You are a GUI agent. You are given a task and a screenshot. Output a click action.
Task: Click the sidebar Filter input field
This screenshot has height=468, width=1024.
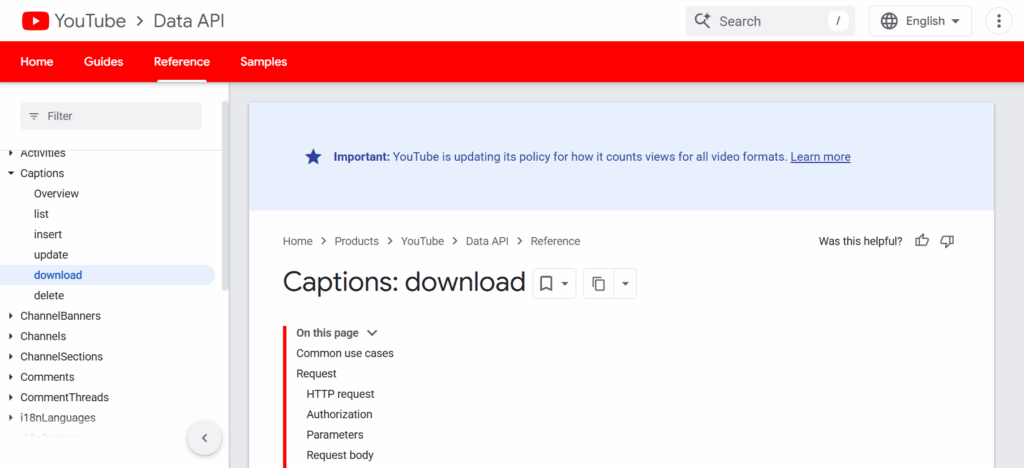tap(111, 116)
